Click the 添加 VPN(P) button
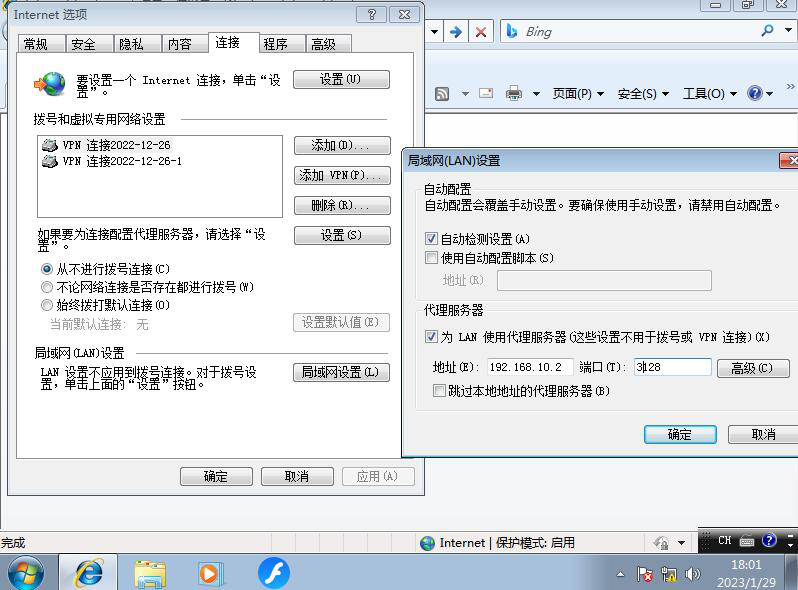Image resolution: width=798 pixels, height=590 pixels. coord(342,176)
